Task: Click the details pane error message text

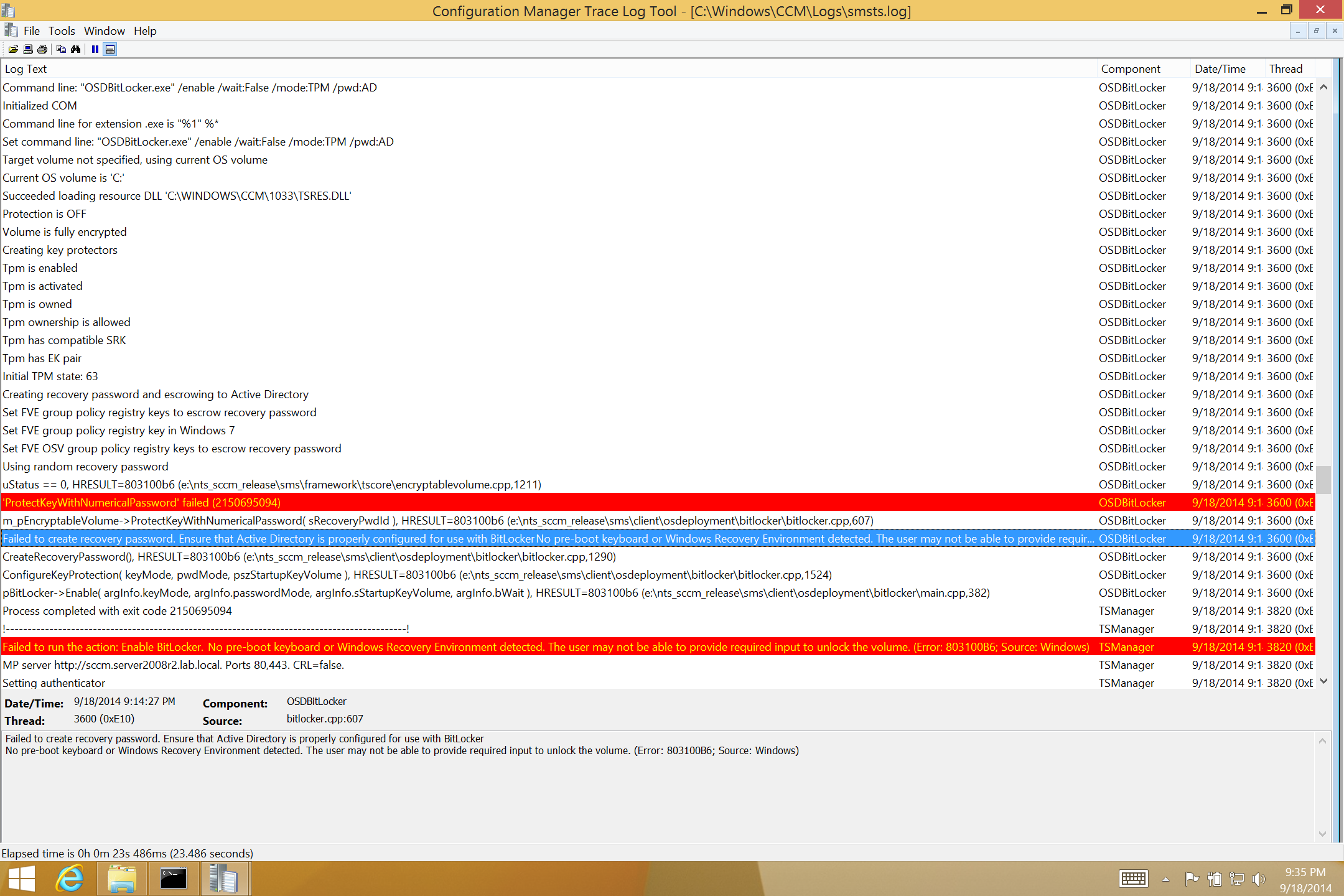Action: click(x=402, y=745)
